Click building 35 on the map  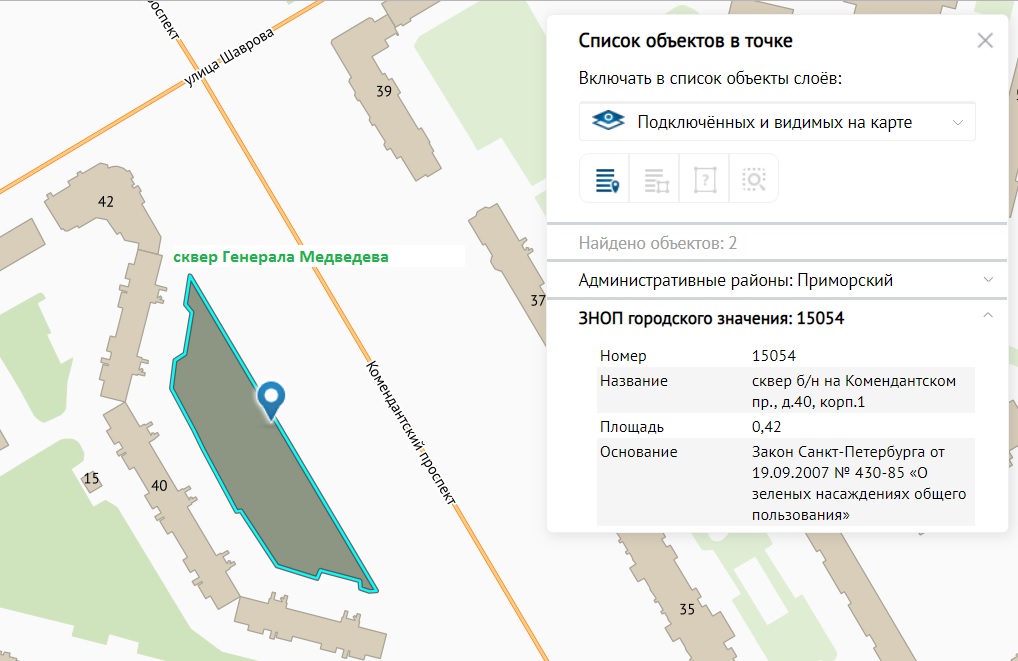point(686,609)
